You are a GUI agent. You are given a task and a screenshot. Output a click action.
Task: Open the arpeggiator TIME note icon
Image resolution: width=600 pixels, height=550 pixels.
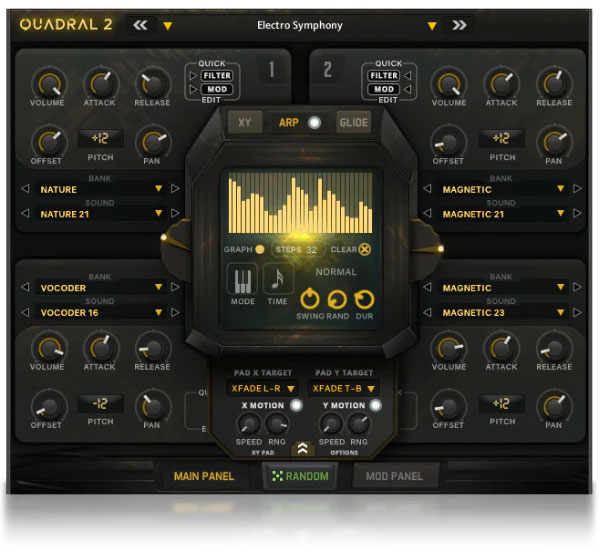[278, 279]
